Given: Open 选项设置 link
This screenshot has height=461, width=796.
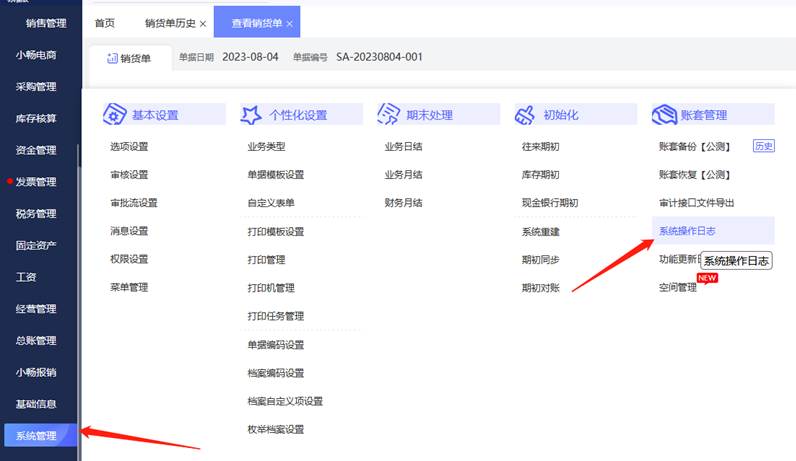Looking at the screenshot, I should pos(129,147).
